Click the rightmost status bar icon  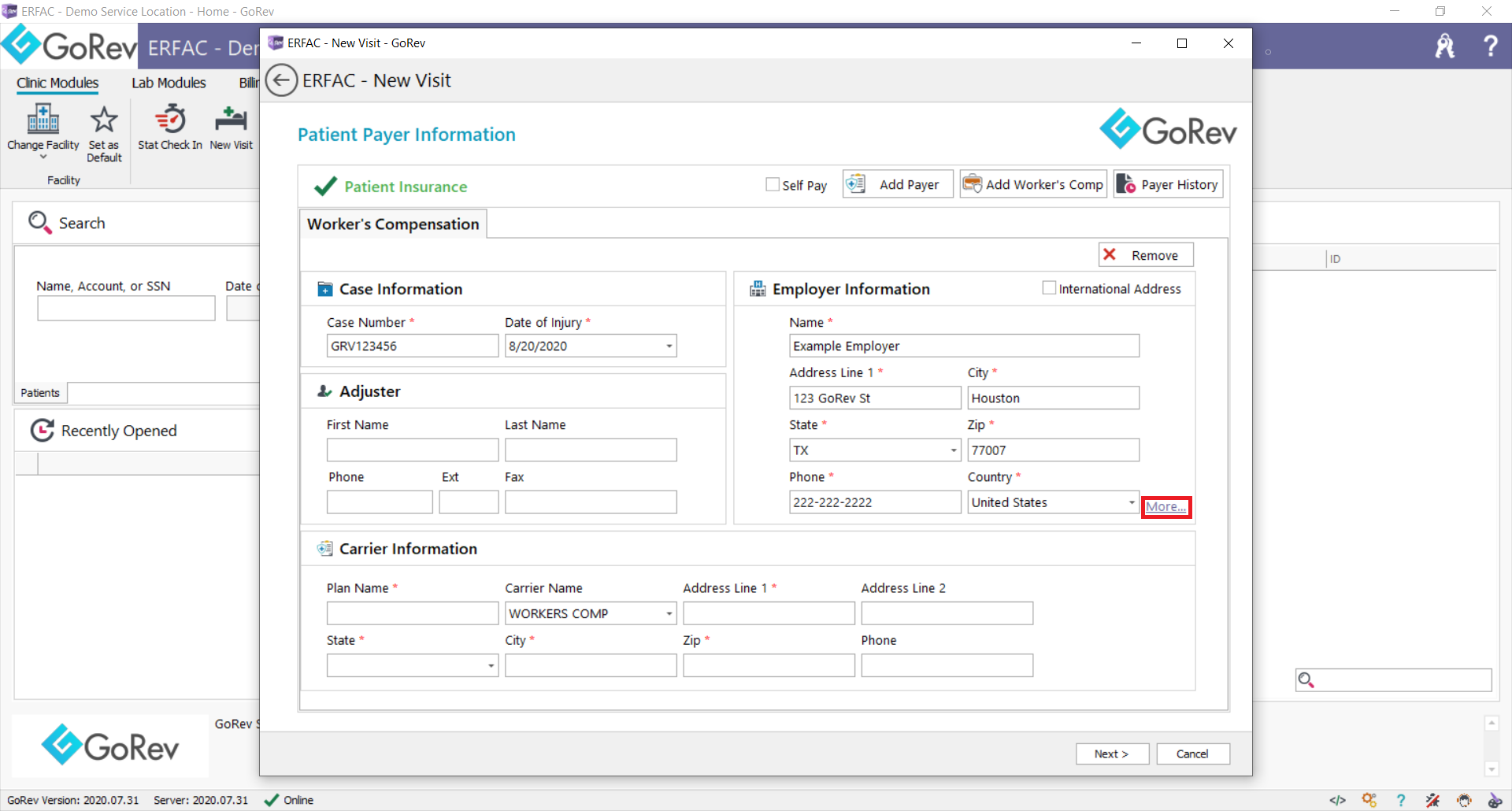1495,800
